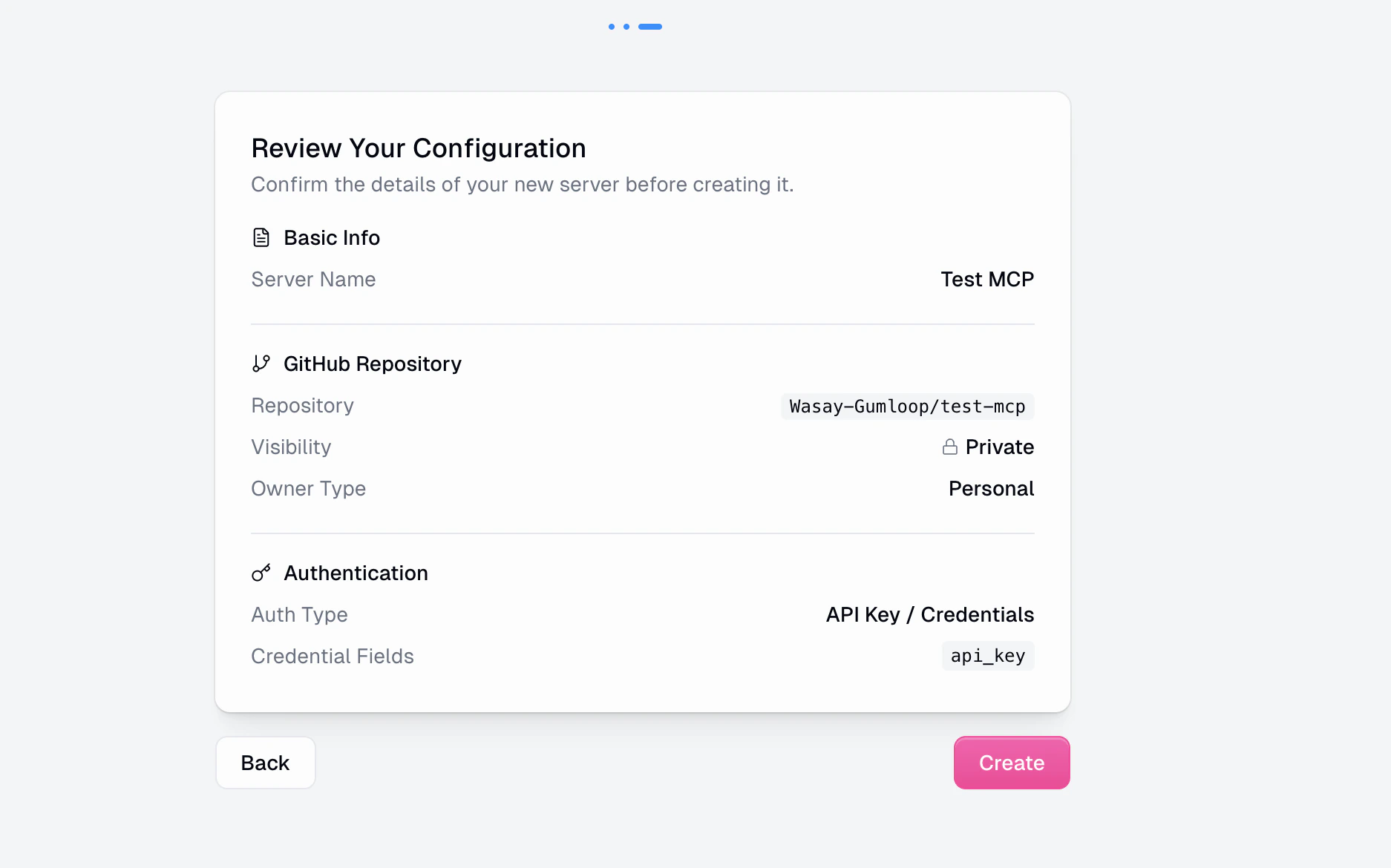
Task: Select the Review Your Configuration heading
Action: coord(419,148)
